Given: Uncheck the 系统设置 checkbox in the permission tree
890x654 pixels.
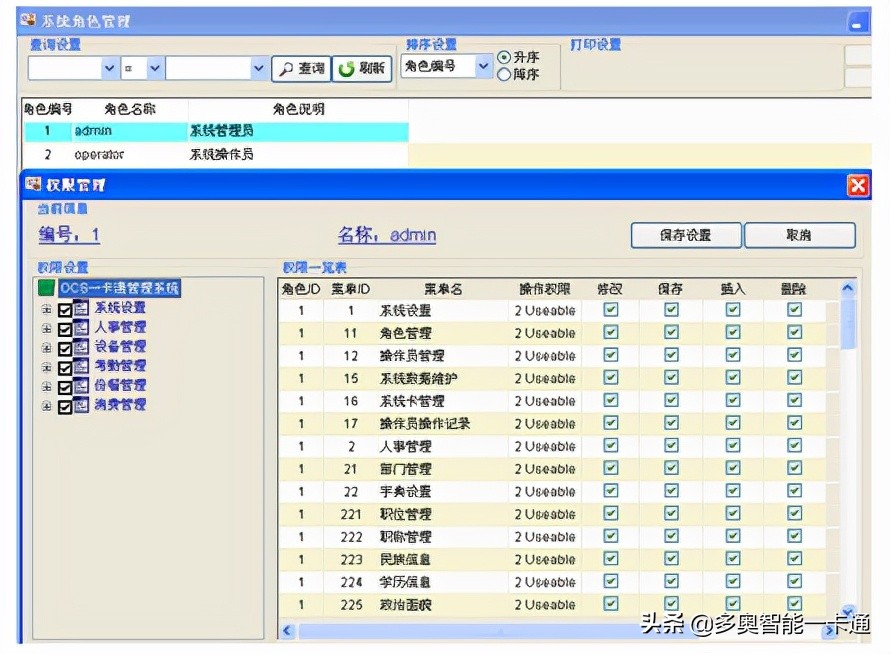Looking at the screenshot, I should 65,308.
